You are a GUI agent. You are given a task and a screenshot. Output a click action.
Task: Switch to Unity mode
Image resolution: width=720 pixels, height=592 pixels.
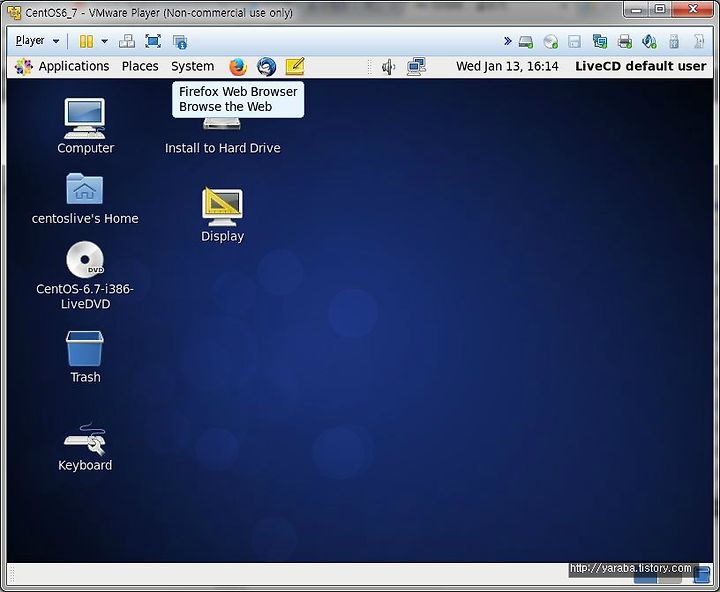180,42
